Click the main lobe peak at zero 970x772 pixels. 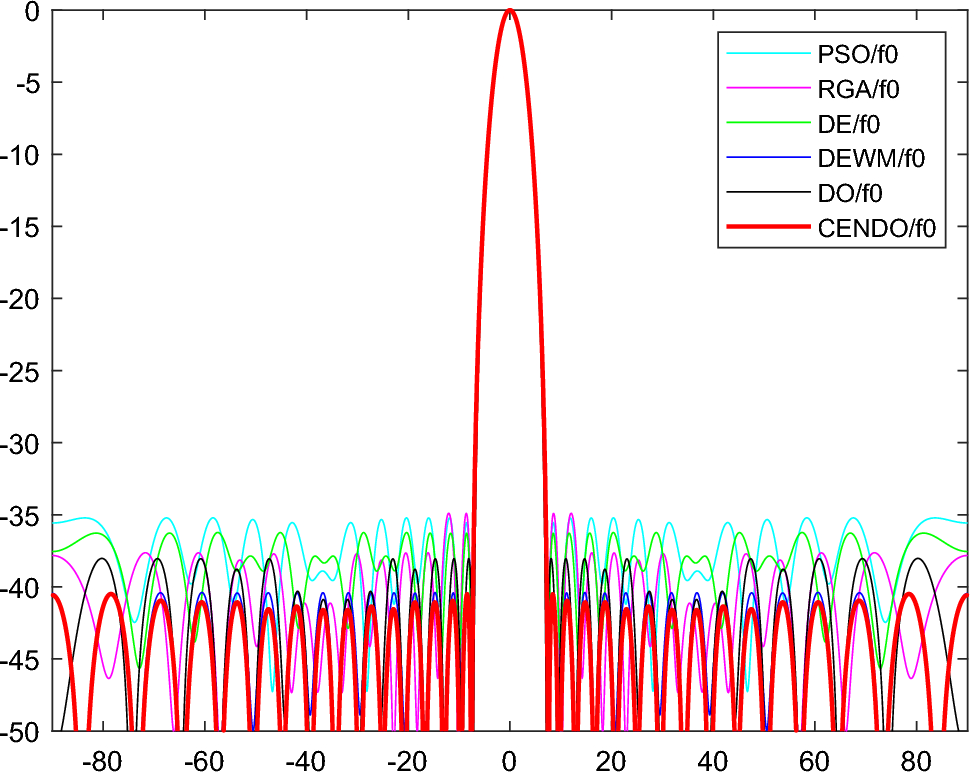click(x=508, y=10)
